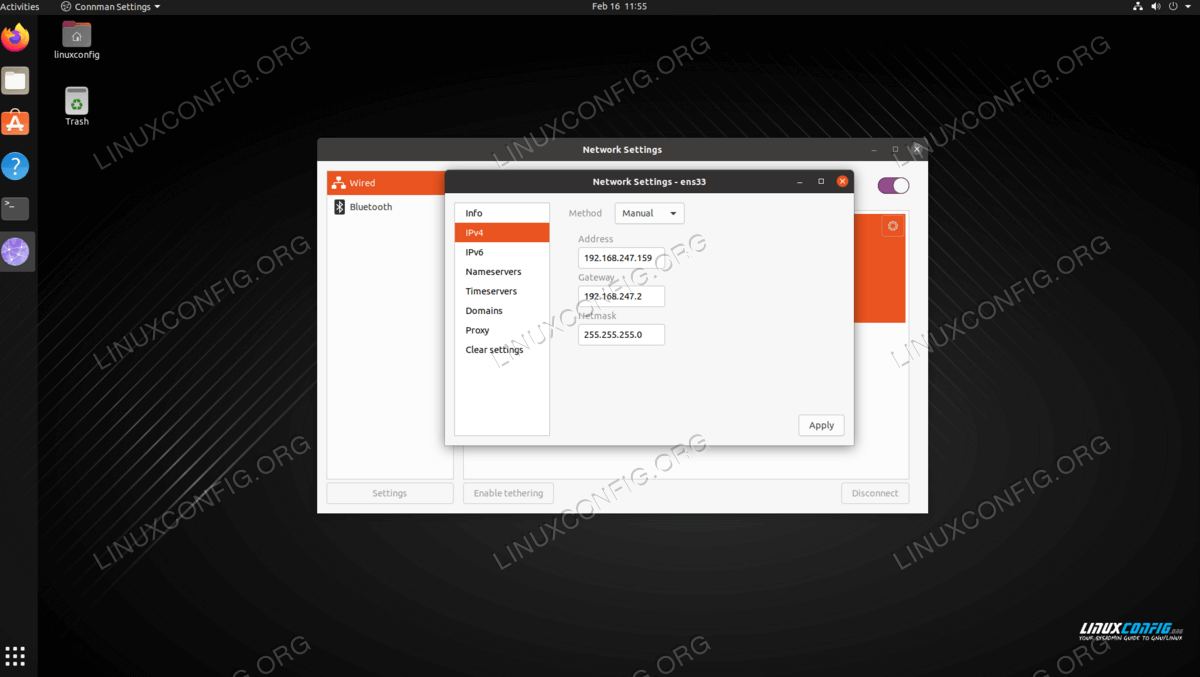
Task: Open the Domains section
Action: point(502,310)
